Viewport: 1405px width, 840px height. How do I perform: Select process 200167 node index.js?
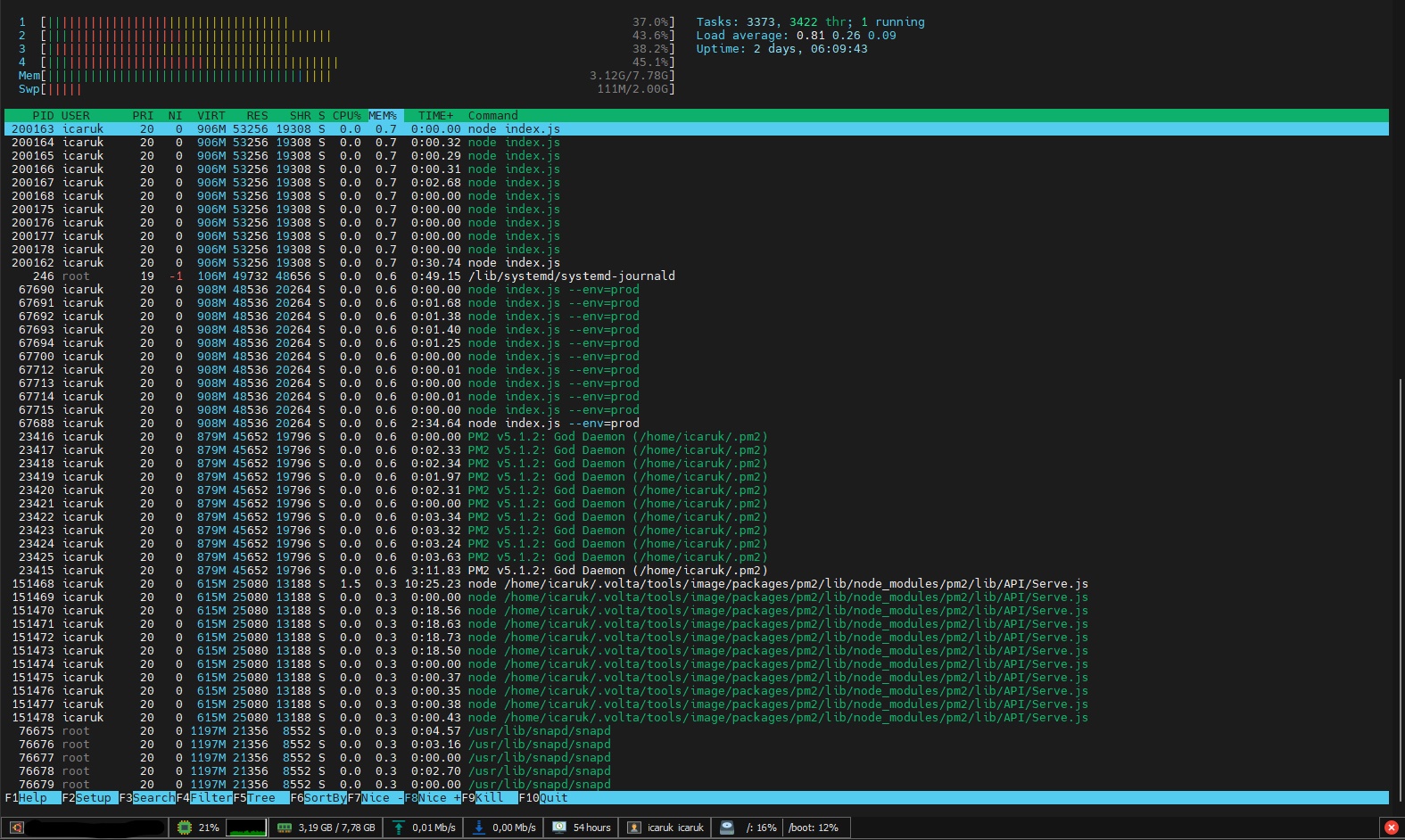[x=697, y=183]
